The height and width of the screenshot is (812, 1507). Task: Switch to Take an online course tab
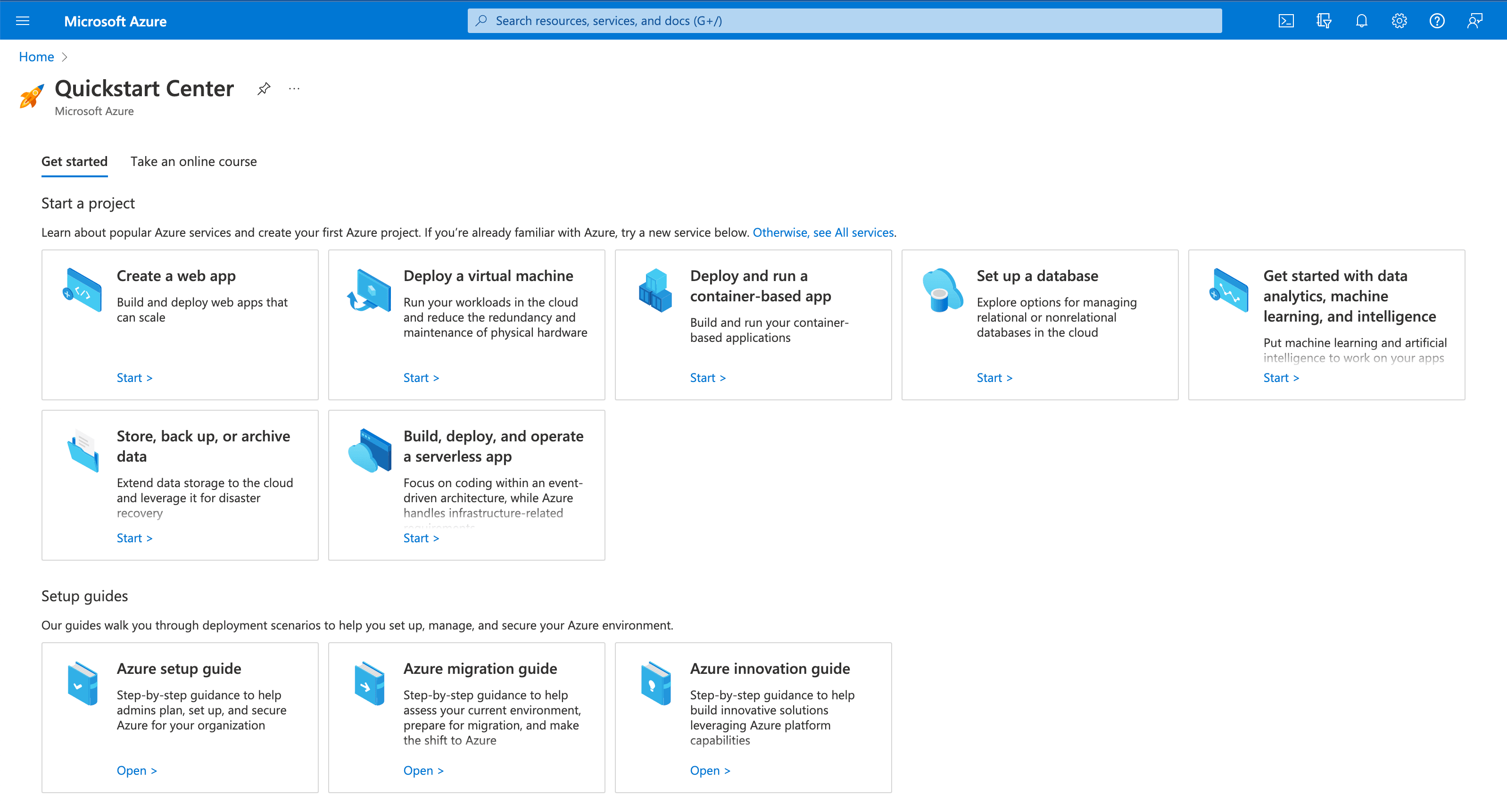[193, 161]
